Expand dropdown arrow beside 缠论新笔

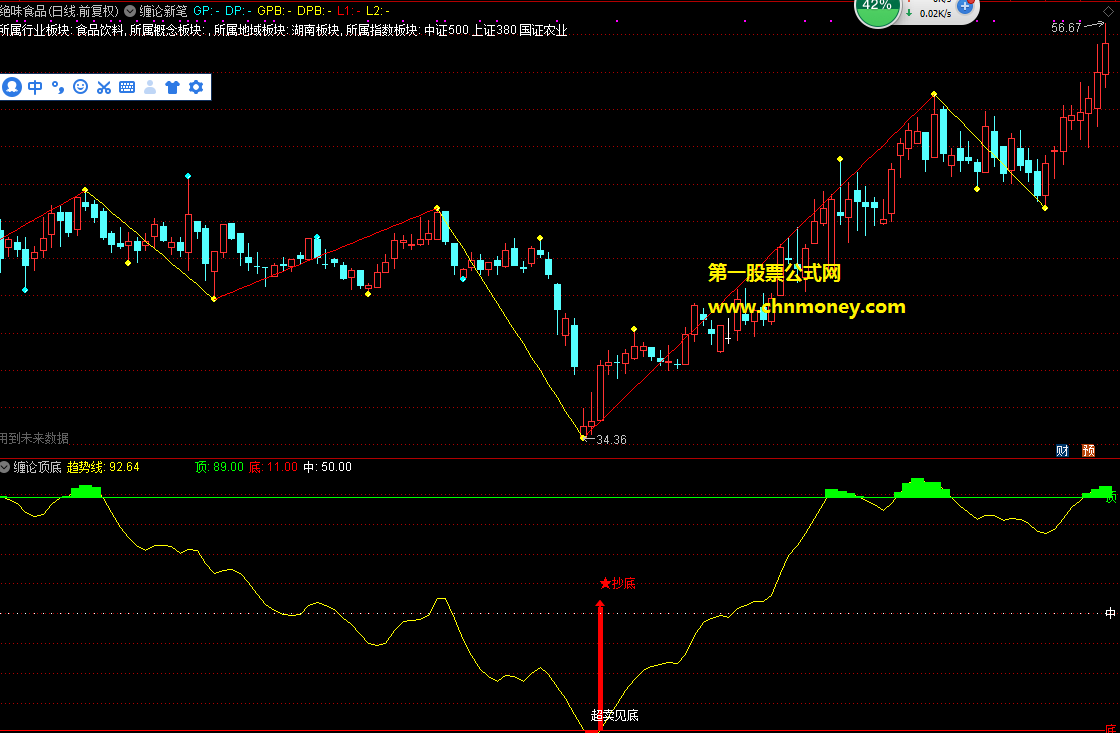[130, 11]
